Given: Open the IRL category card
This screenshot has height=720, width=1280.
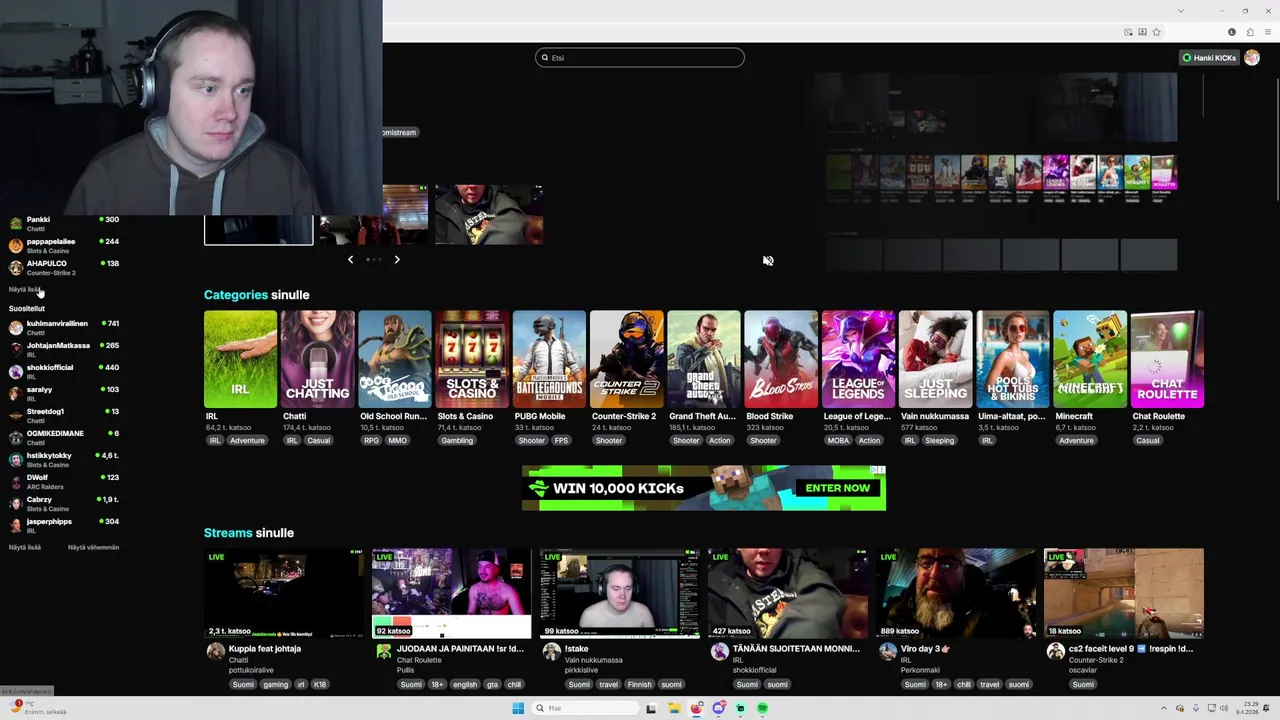Looking at the screenshot, I should [x=240, y=359].
